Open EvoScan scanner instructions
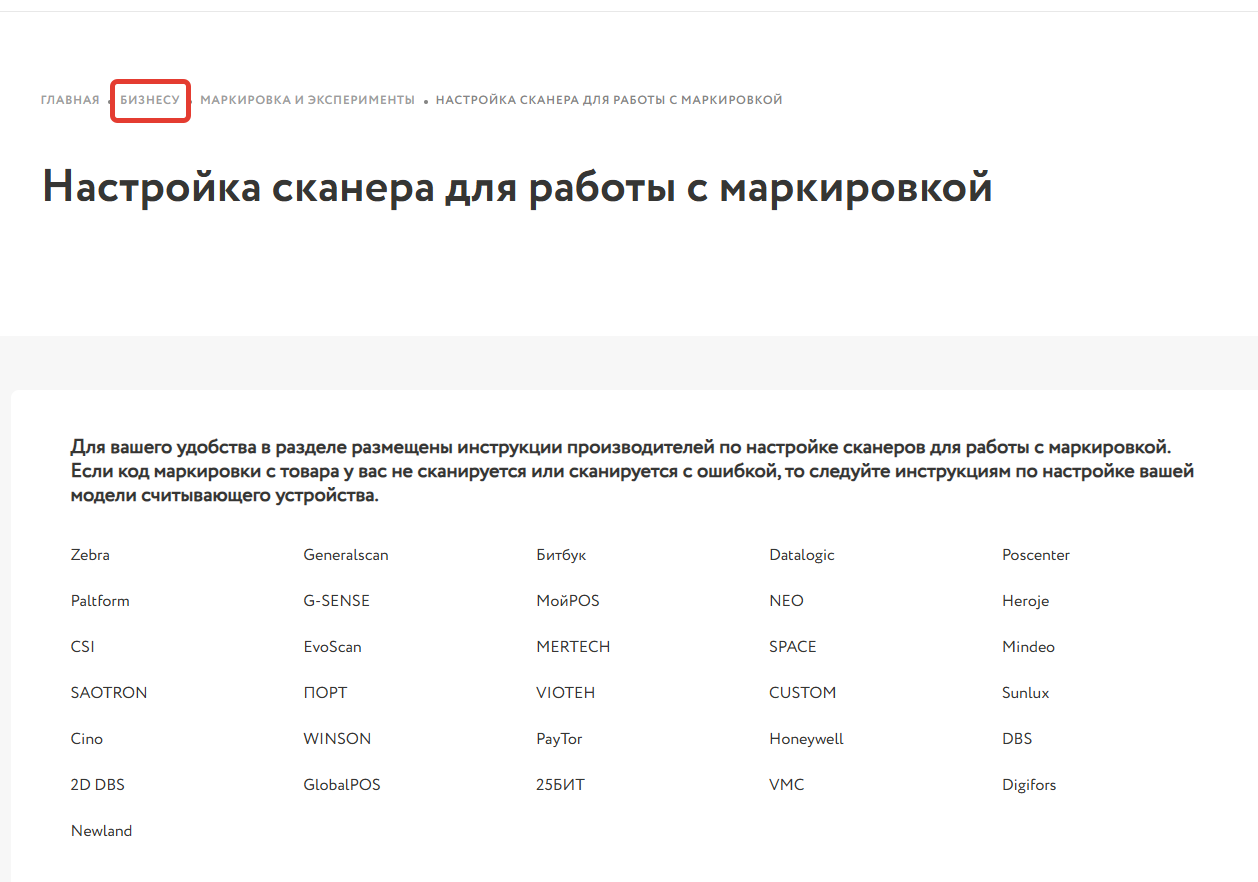The width and height of the screenshot is (1258, 882). coord(333,647)
